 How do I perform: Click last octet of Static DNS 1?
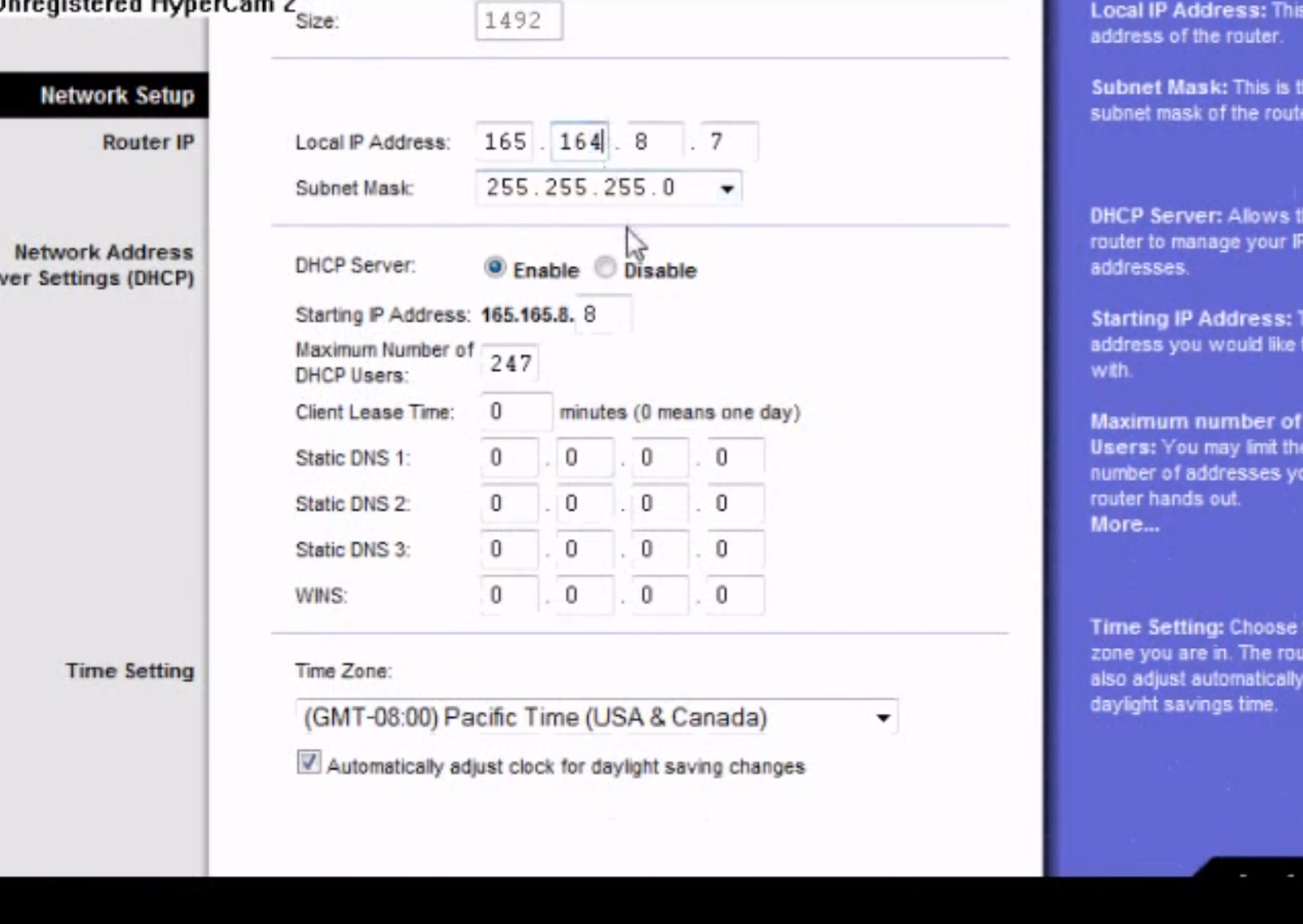(x=735, y=458)
